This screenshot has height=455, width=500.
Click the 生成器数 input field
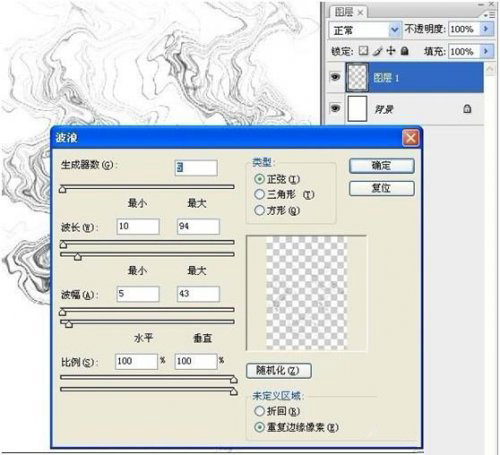tap(196, 168)
